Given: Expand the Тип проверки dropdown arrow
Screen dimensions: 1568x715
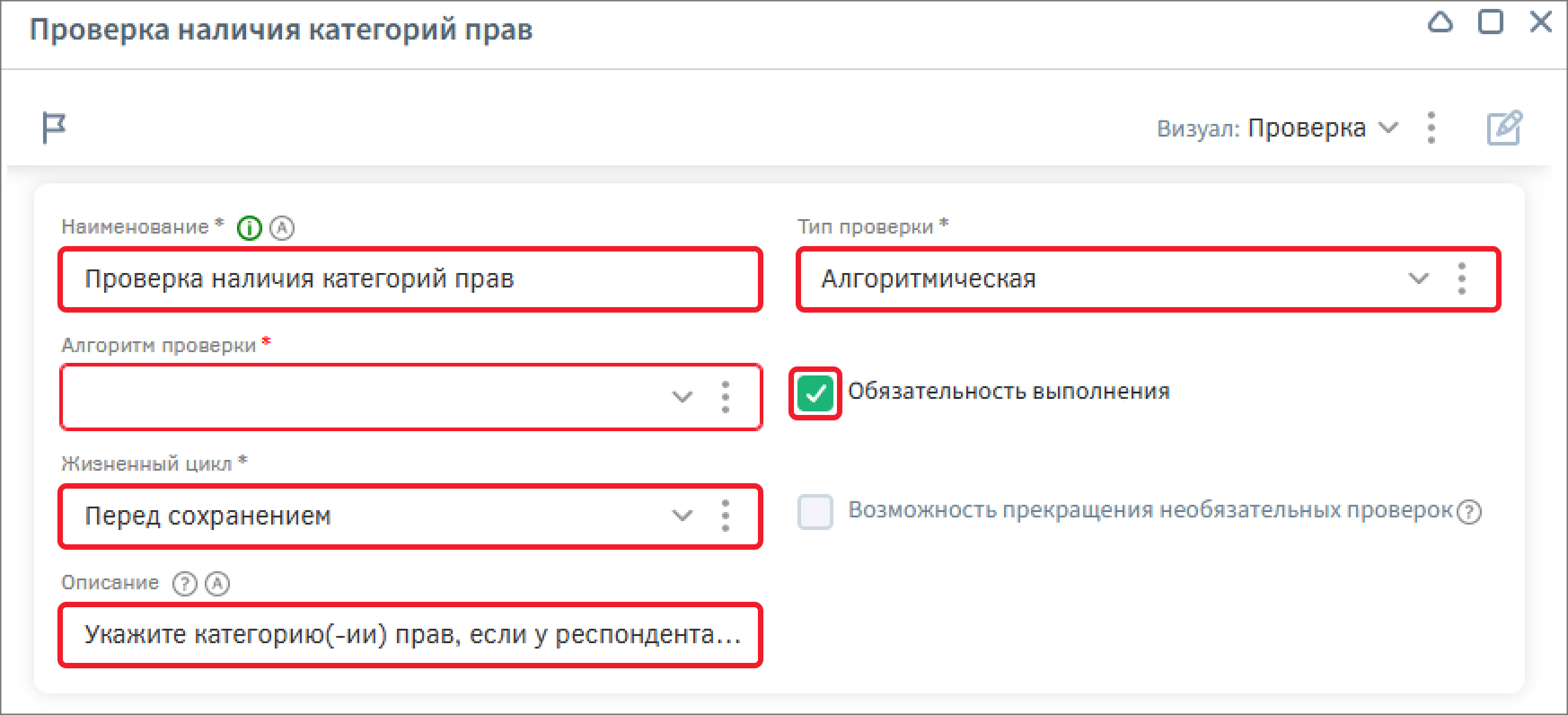Looking at the screenshot, I should (1418, 279).
